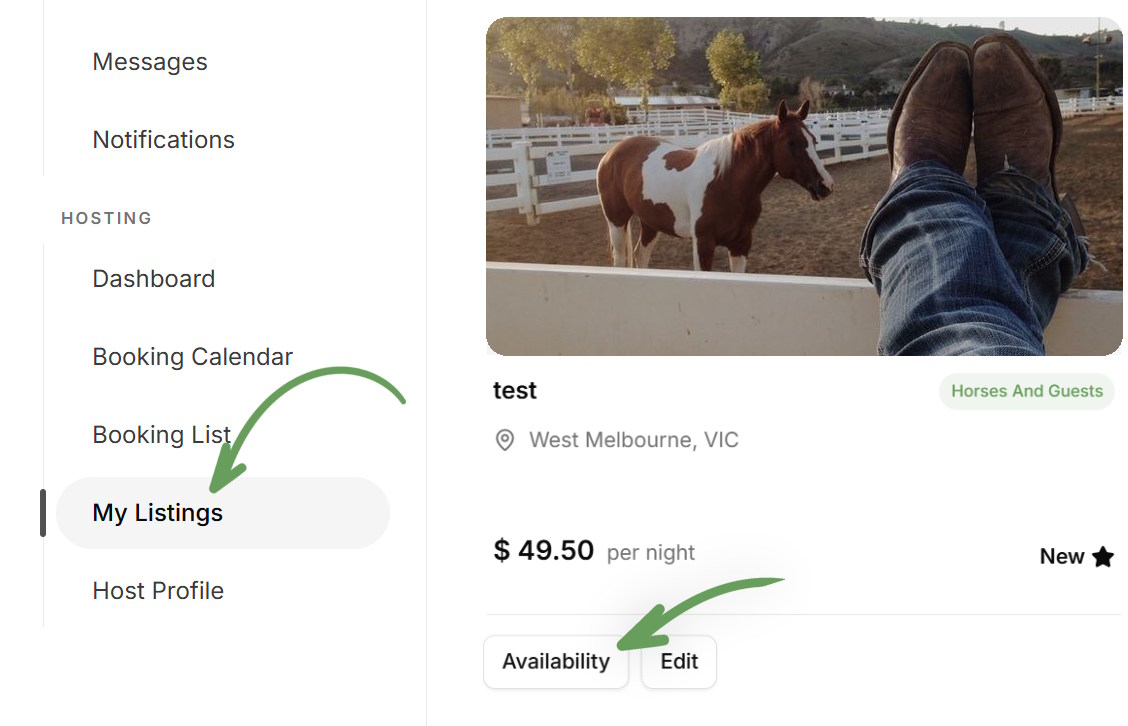Open the horse listing photo

click(804, 186)
